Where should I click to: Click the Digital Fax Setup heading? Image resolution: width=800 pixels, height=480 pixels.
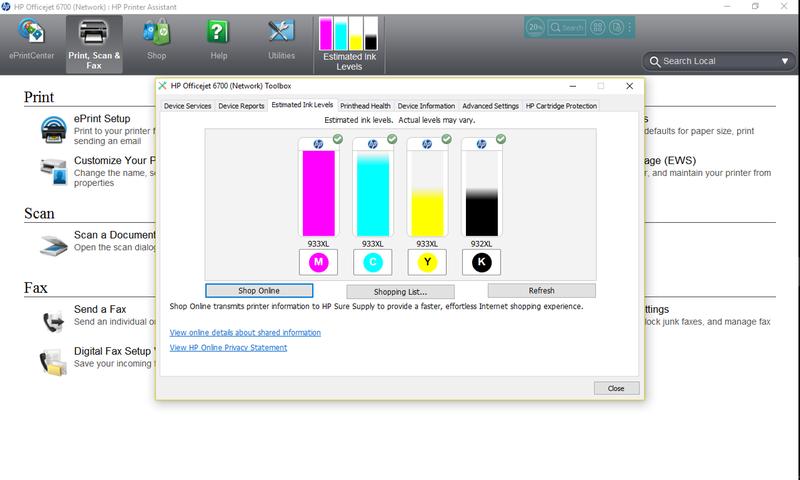(x=114, y=351)
